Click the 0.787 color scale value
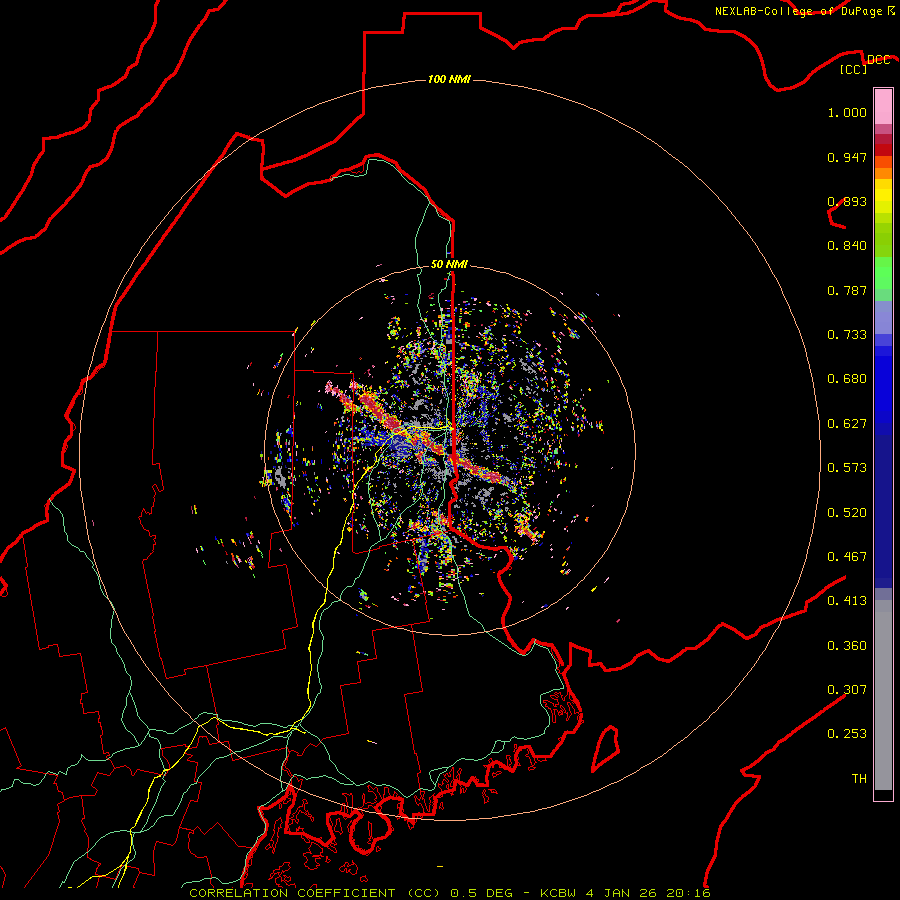This screenshot has height=900, width=900. 847,290
